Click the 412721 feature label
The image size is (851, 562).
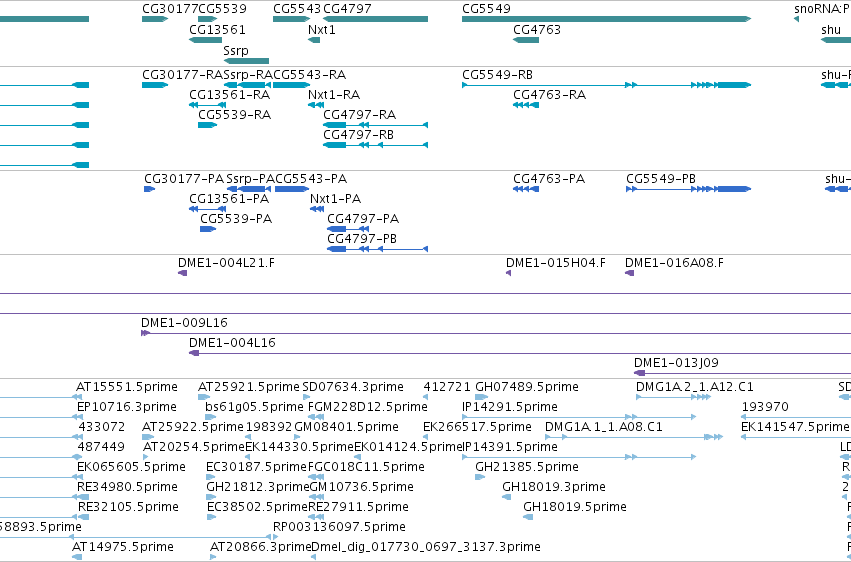tap(447, 387)
